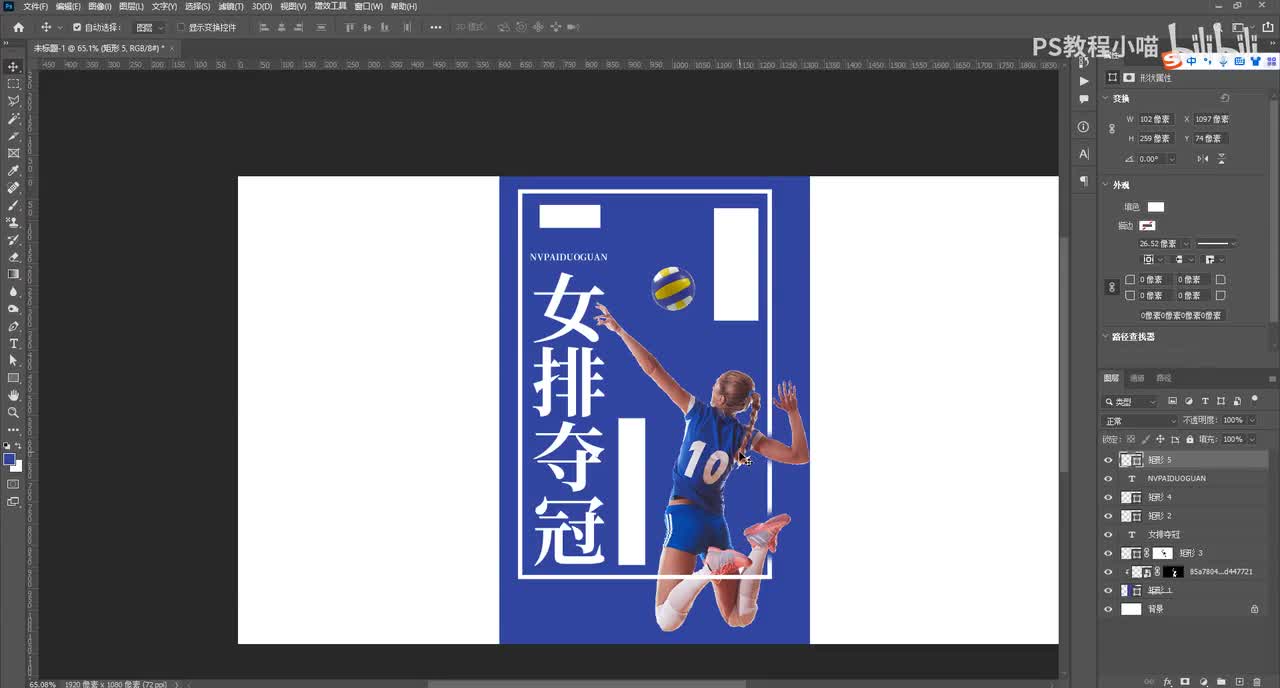Flip horizontally icon in Transform section
The height and width of the screenshot is (688, 1280).
(x=1203, y=159)
